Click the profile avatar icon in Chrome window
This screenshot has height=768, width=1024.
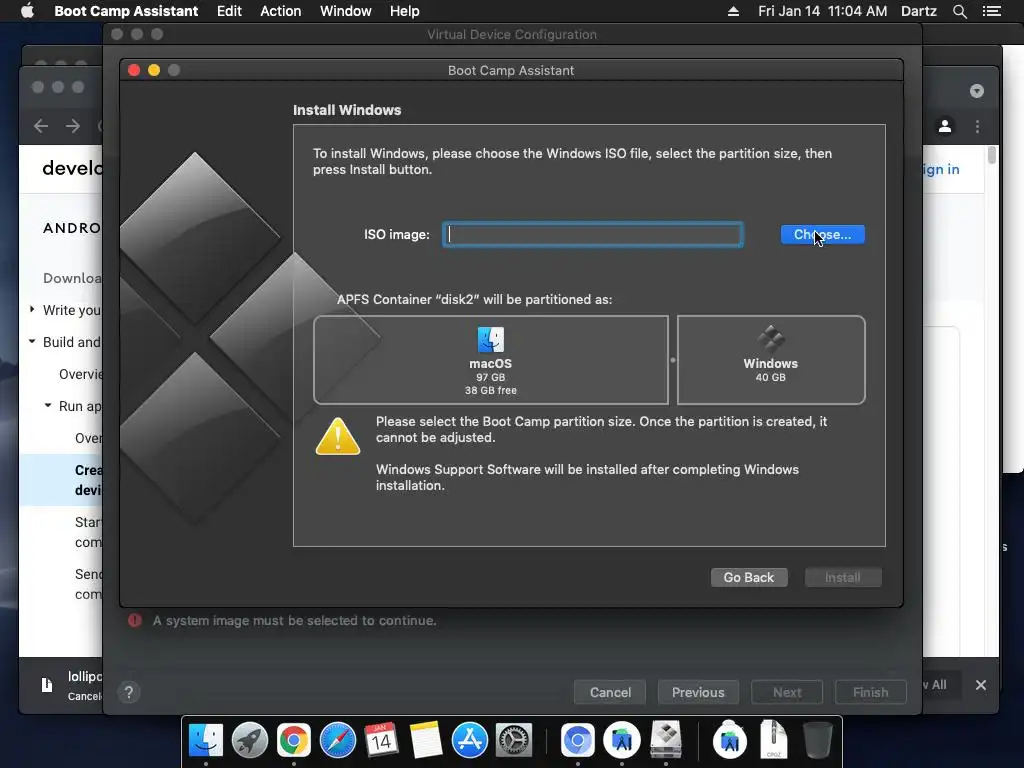(944, 126)
